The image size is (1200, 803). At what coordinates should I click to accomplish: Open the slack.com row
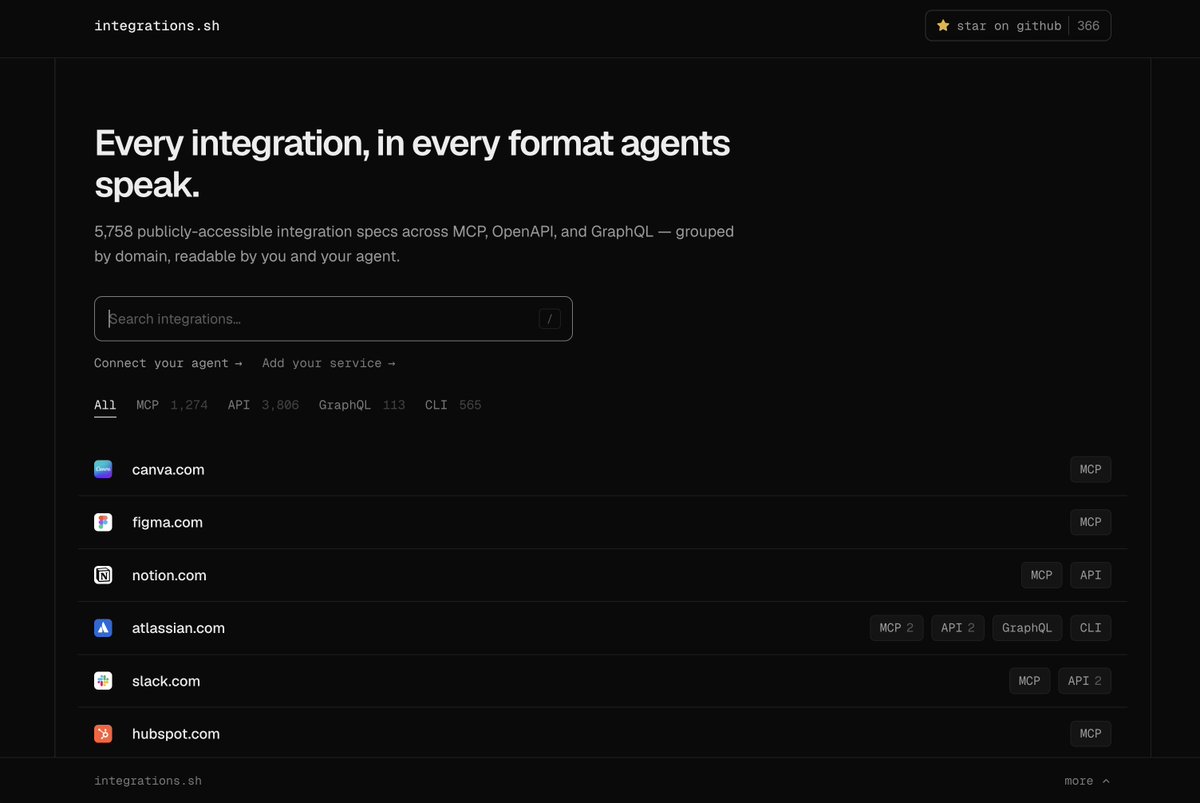(x=602, y=681)
